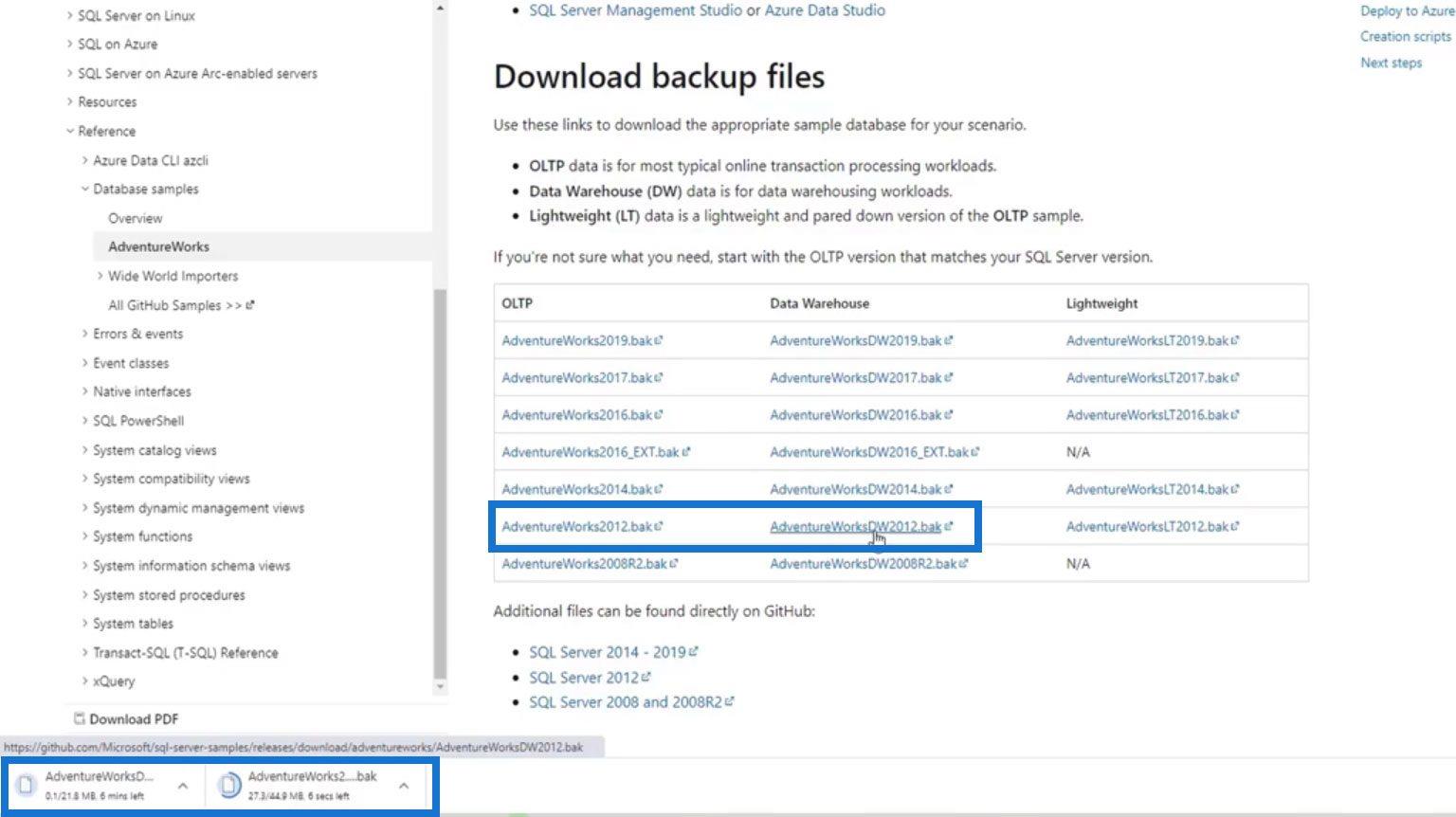
Task: Download AdventureWorks2019.bak
Action: (x=582, y=340)
